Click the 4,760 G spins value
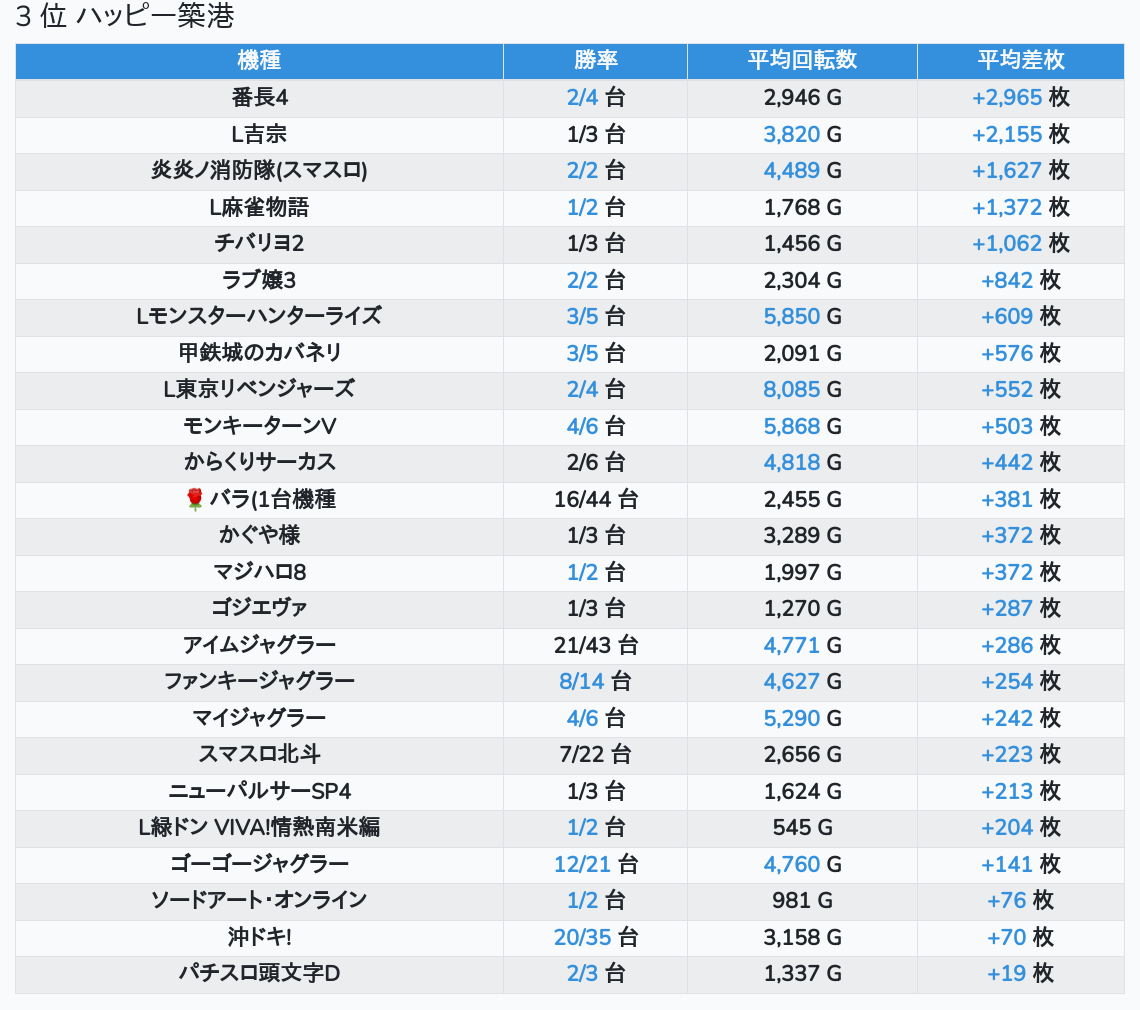 (x=802, y=864)
